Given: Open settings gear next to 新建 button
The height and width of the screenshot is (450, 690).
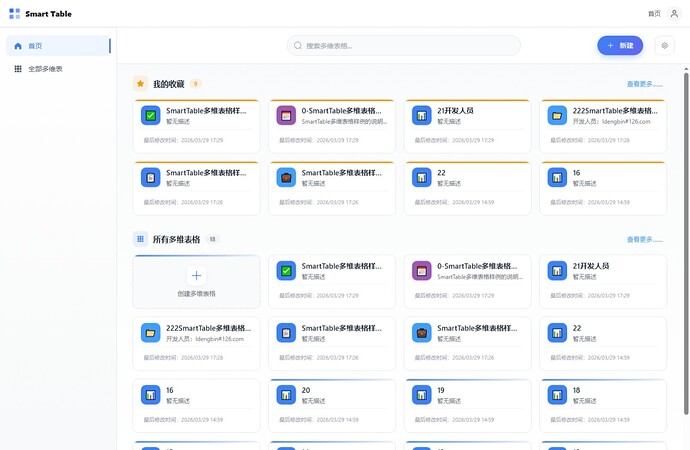Looking at the screenshot, I should tap(664, 45).
